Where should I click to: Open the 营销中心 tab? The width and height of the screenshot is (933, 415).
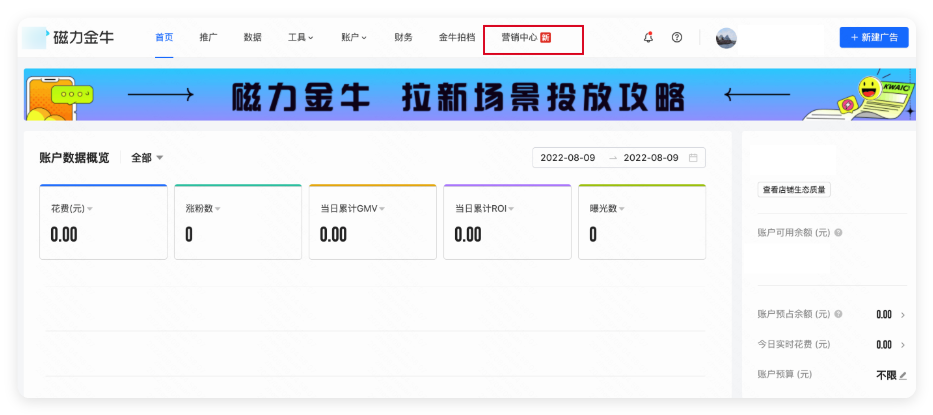526,37
